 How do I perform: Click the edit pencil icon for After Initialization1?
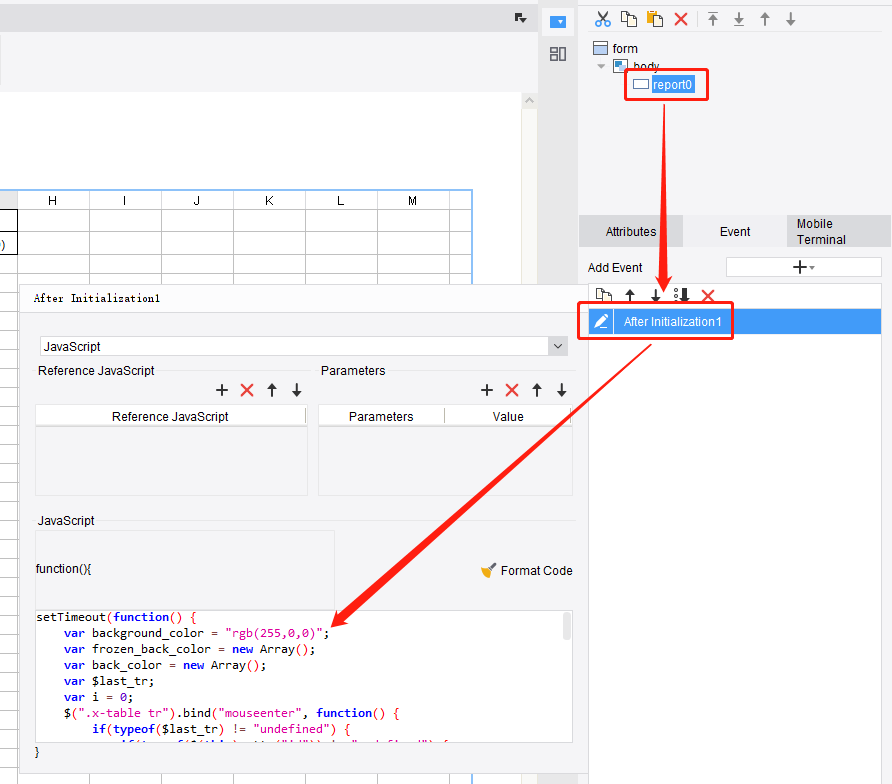pos(601,321)
